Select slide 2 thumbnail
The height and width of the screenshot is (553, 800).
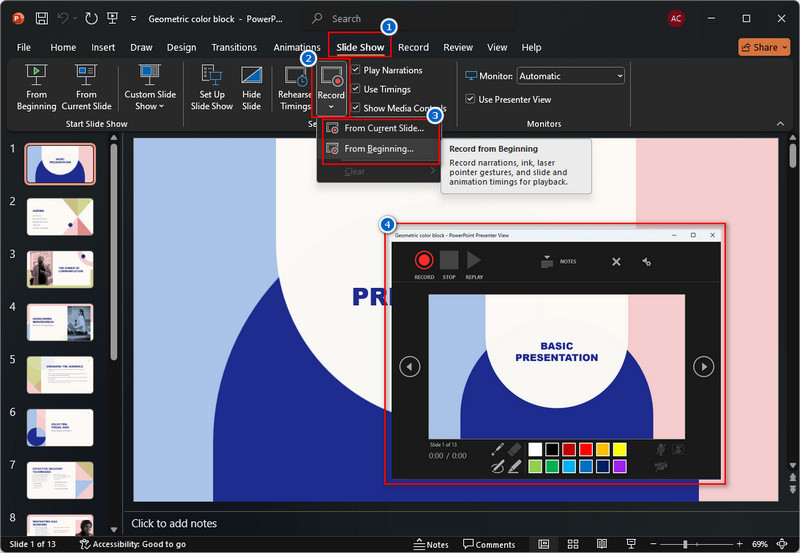(60, 217)
